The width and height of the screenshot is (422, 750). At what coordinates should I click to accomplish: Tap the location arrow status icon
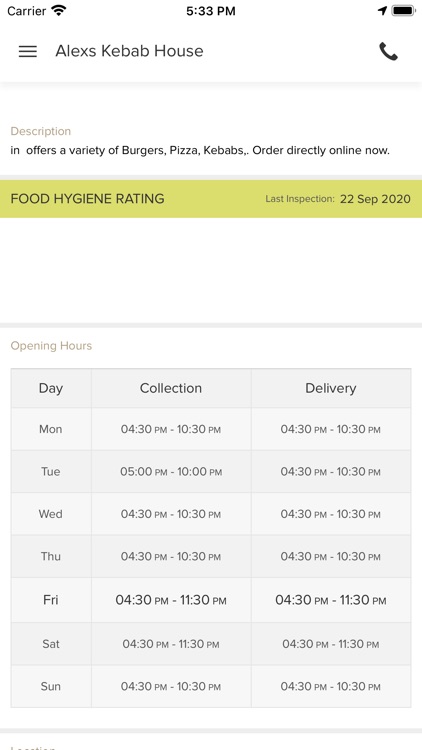pos(382,11)
